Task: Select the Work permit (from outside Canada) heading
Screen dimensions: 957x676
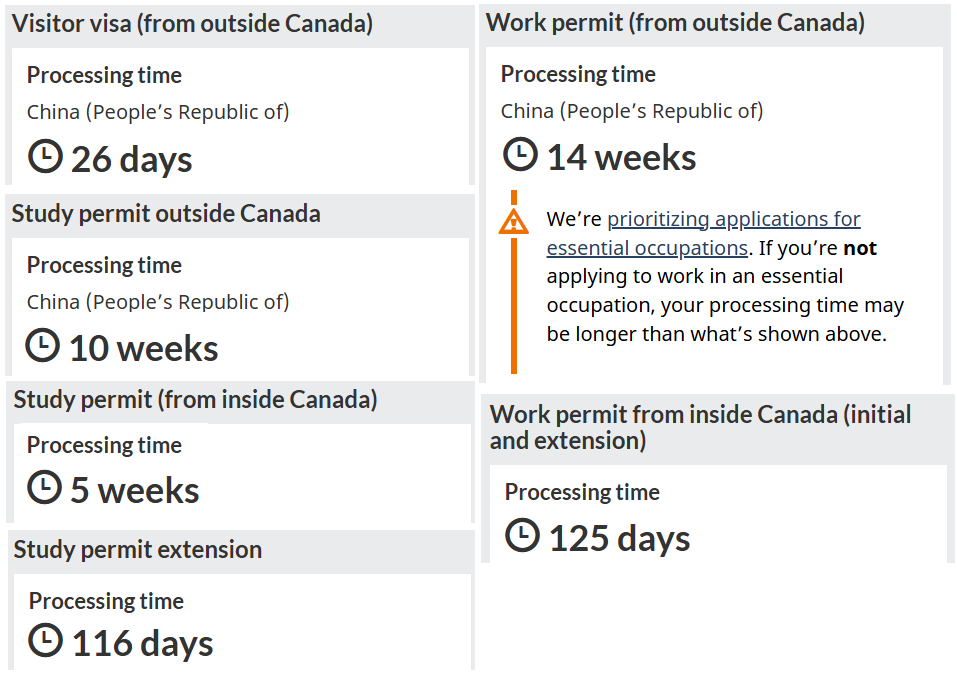Action: [x=675, y=23]
